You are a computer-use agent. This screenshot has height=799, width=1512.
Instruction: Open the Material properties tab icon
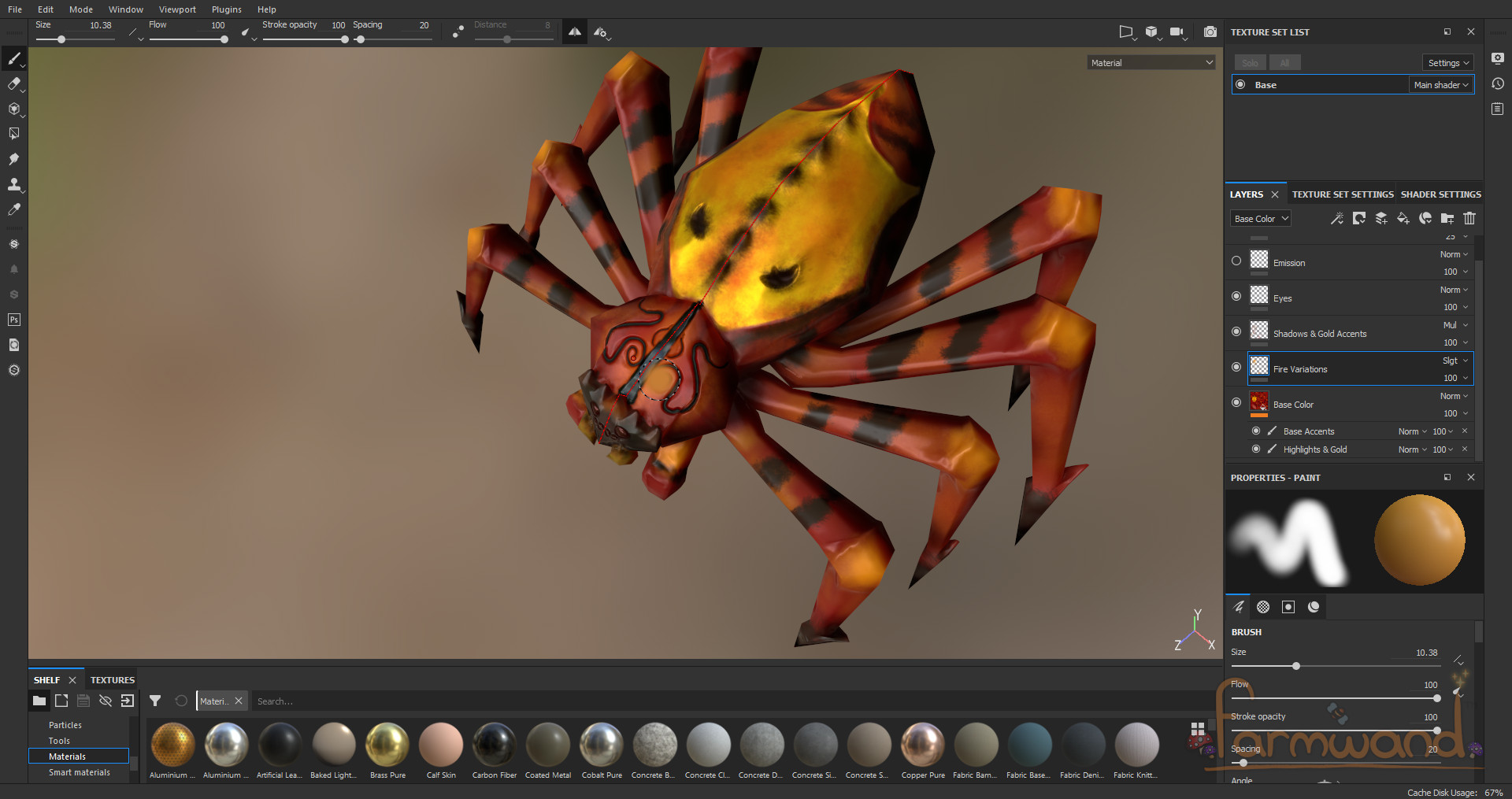pyautogui.click(x=1314, y=607)
